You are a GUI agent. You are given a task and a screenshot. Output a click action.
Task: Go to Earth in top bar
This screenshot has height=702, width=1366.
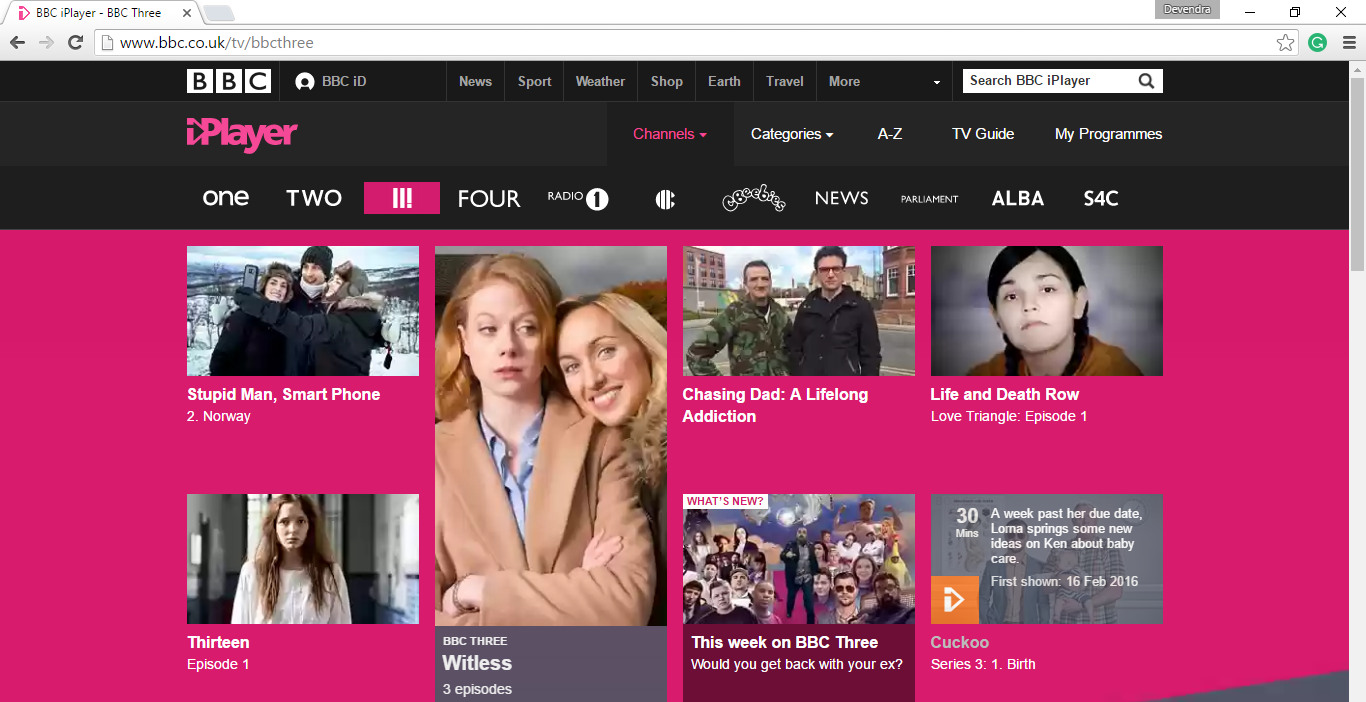(x=724, y=82)
